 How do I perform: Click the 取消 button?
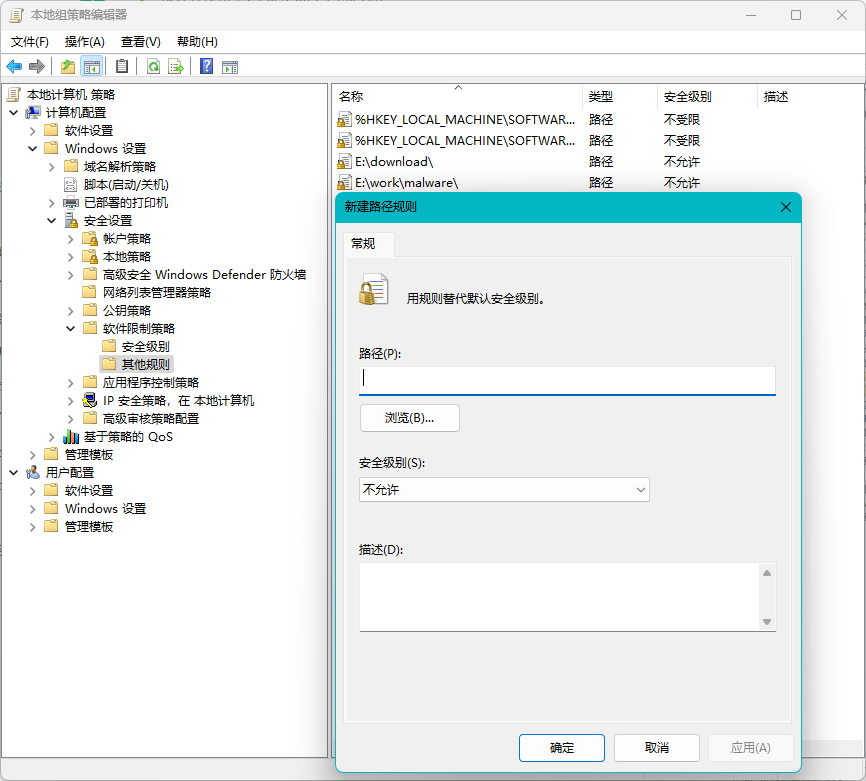point(657,748)
